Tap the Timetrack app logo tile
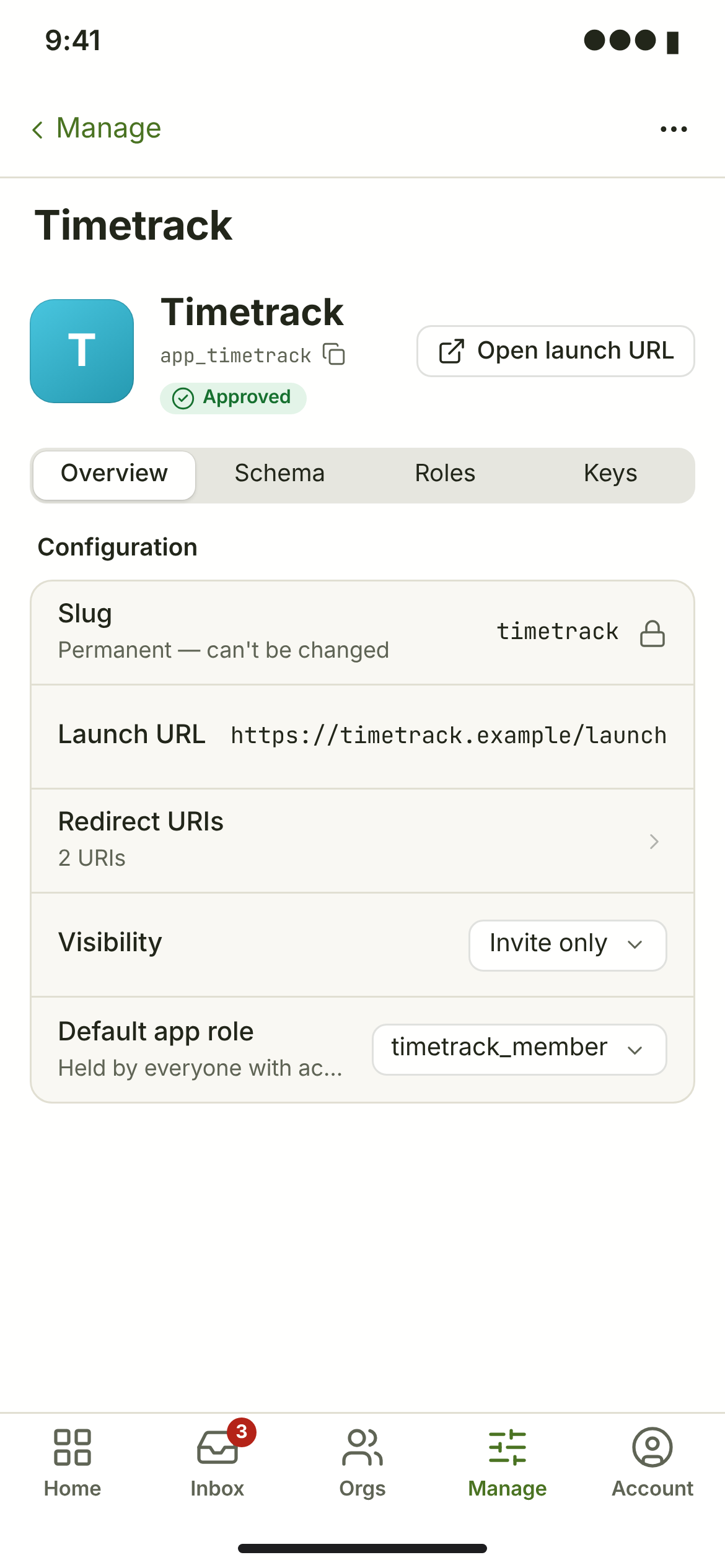This screenshot has width=725, height=1568. point(82,351)
